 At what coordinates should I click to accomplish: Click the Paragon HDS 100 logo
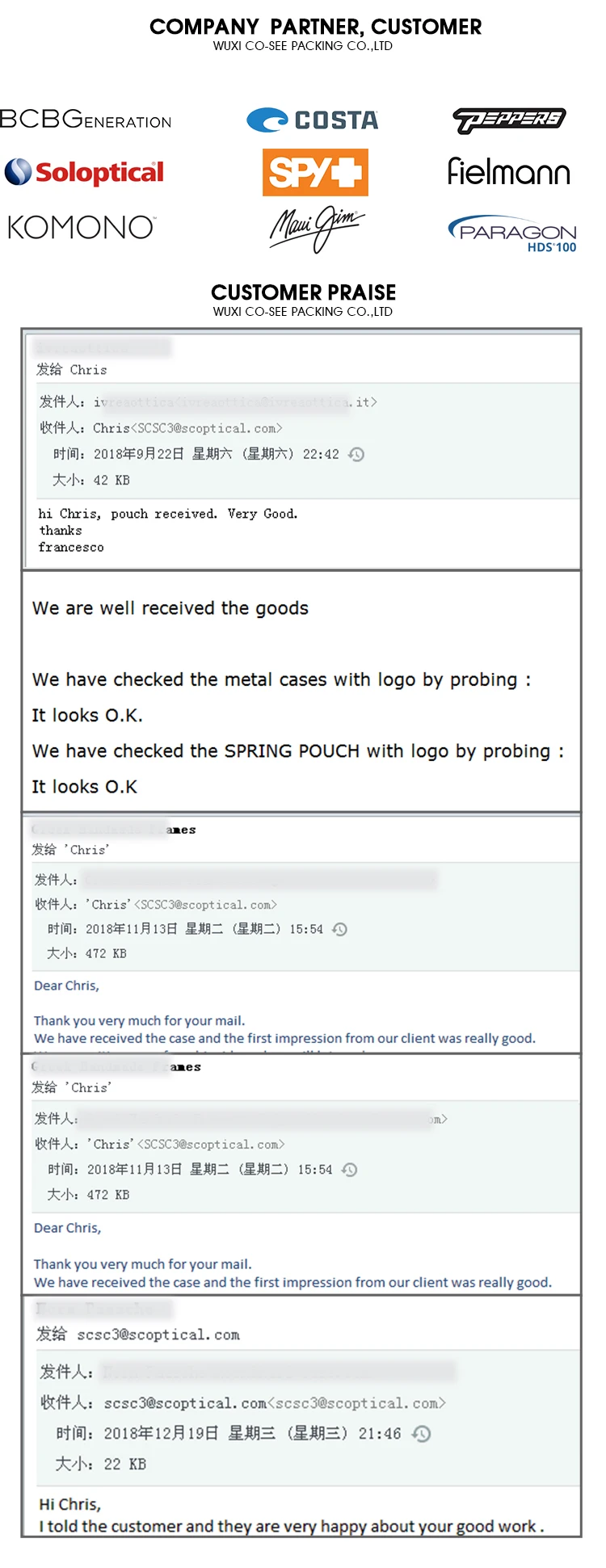[513, 233]
